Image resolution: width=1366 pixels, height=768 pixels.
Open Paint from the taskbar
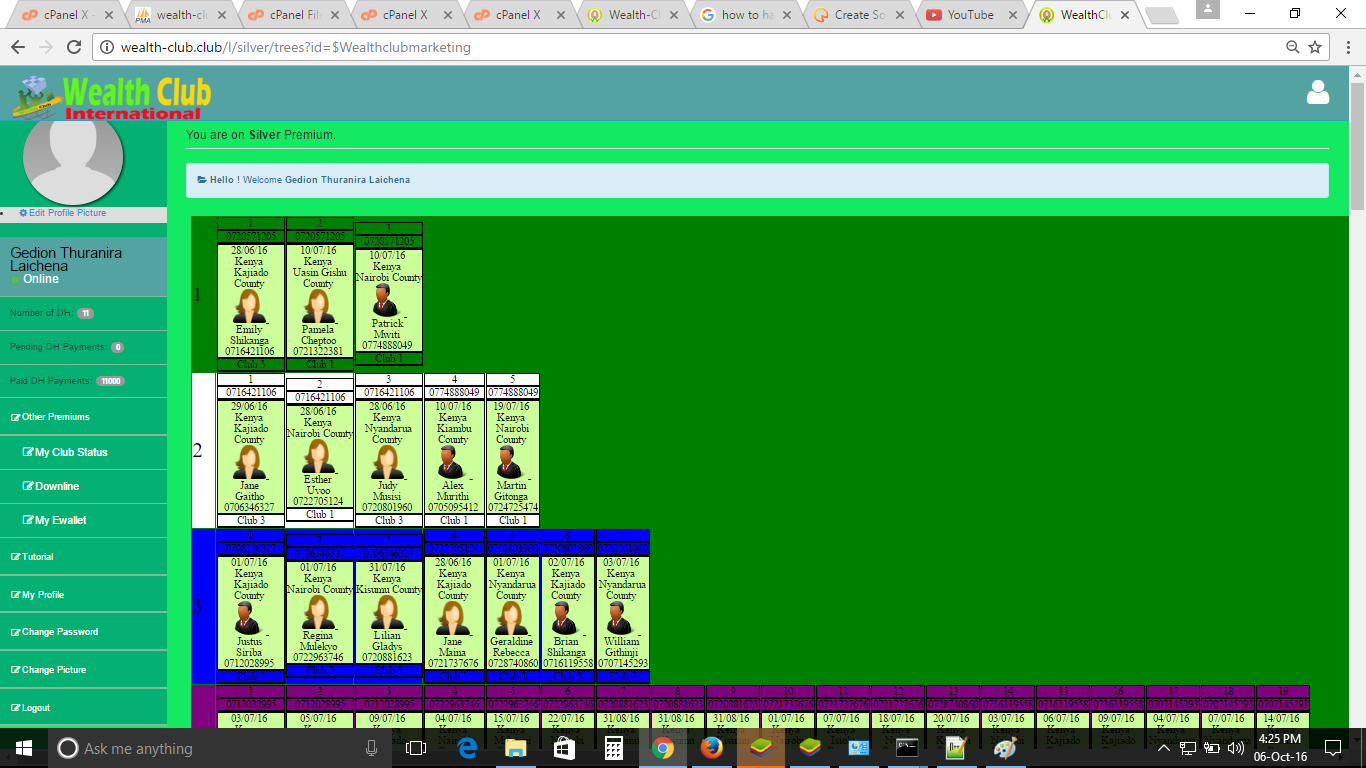(x=1004, y=747)
